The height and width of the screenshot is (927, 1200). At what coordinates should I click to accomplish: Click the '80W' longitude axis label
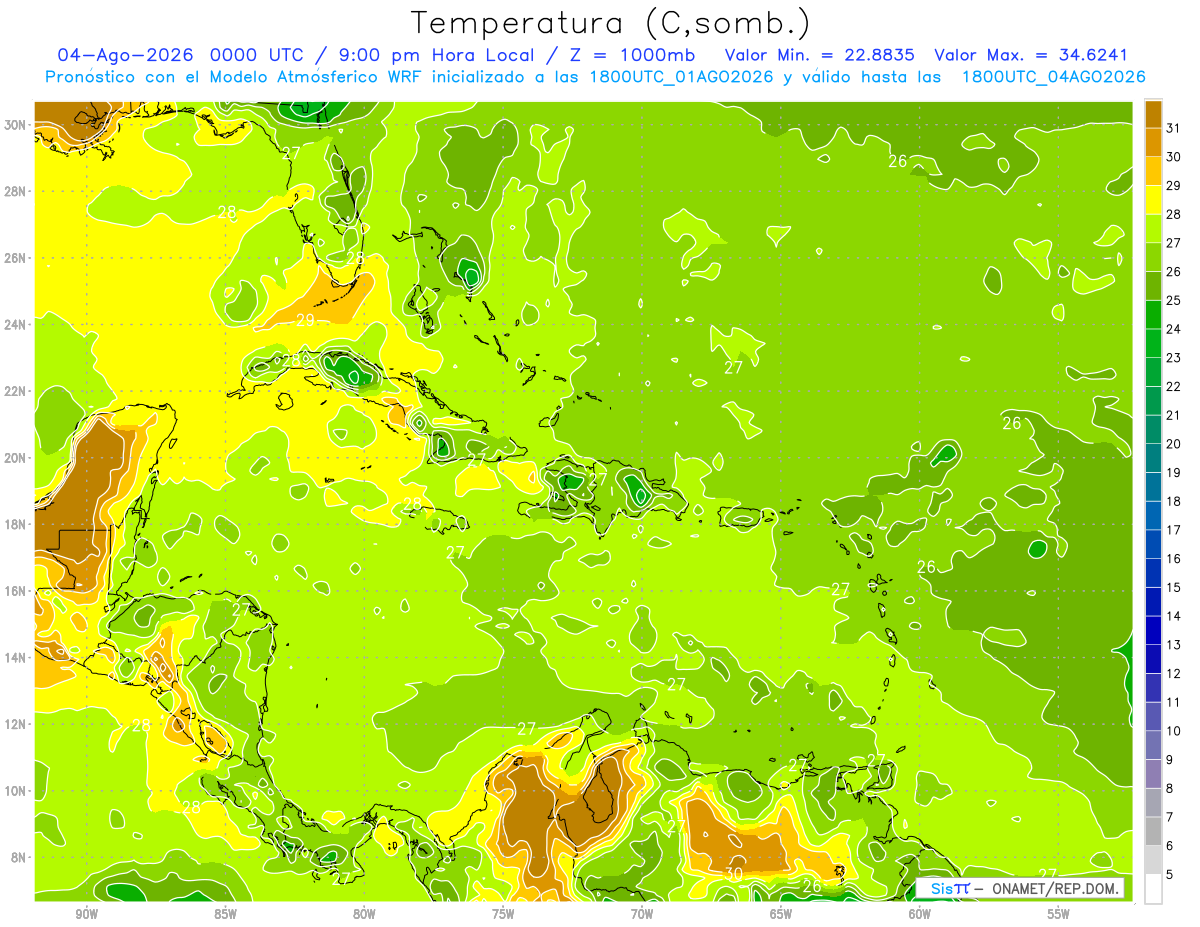pos(364,914)
